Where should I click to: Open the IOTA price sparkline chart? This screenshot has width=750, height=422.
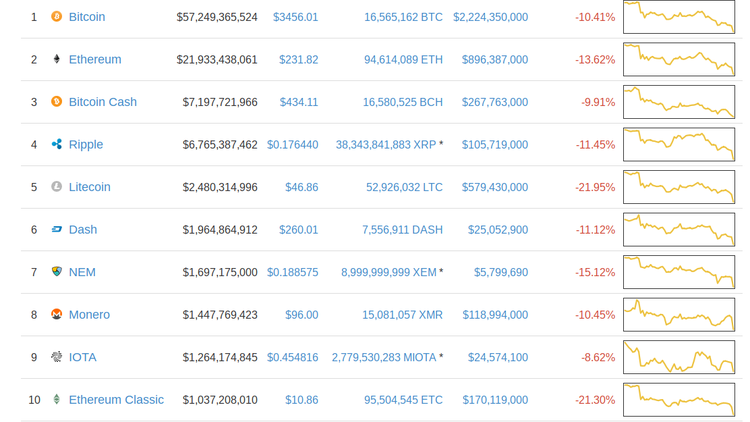click(x=678, y=357)
